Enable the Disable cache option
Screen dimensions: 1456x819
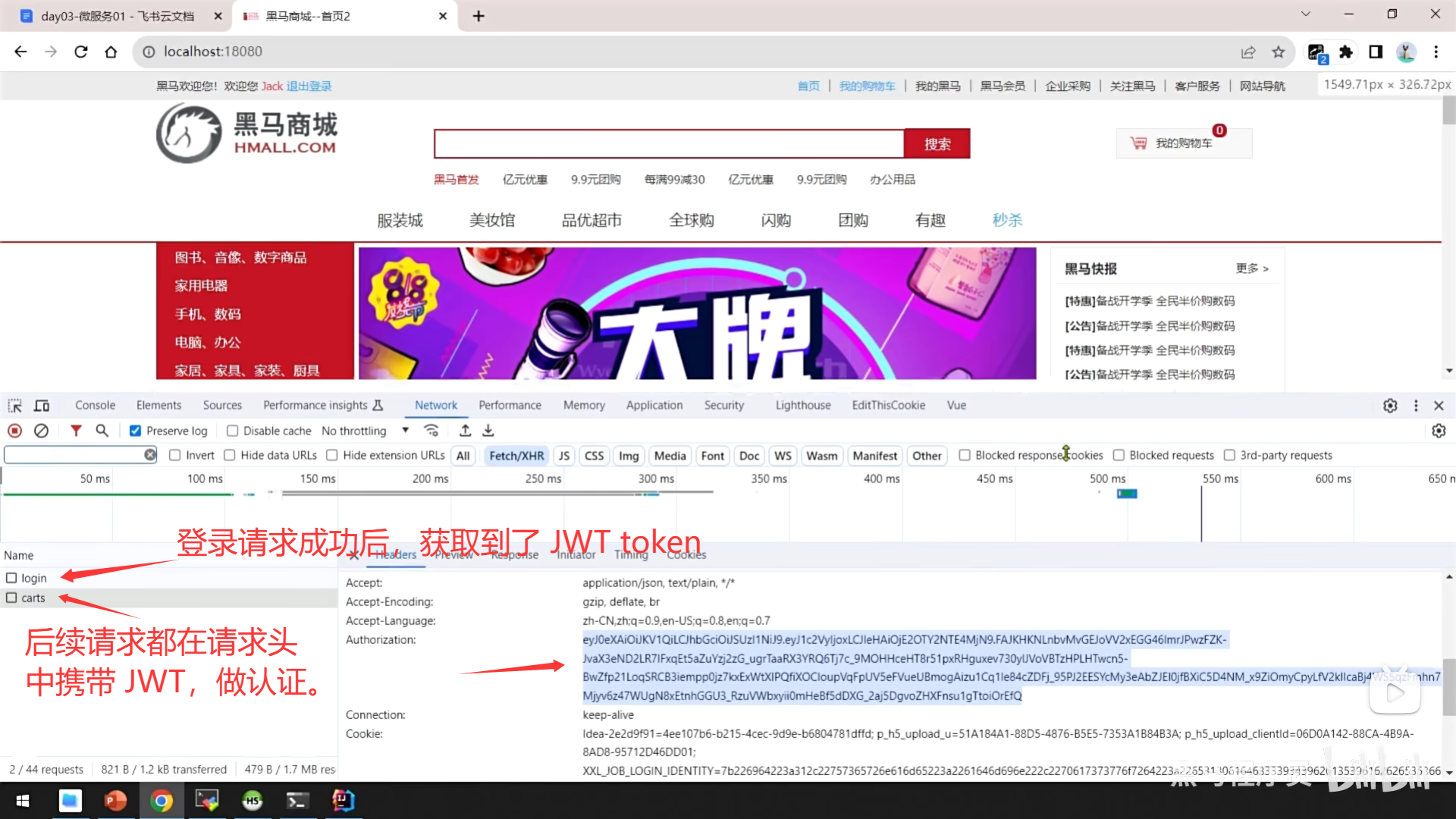pyautogui.click(x=233, y=430)
